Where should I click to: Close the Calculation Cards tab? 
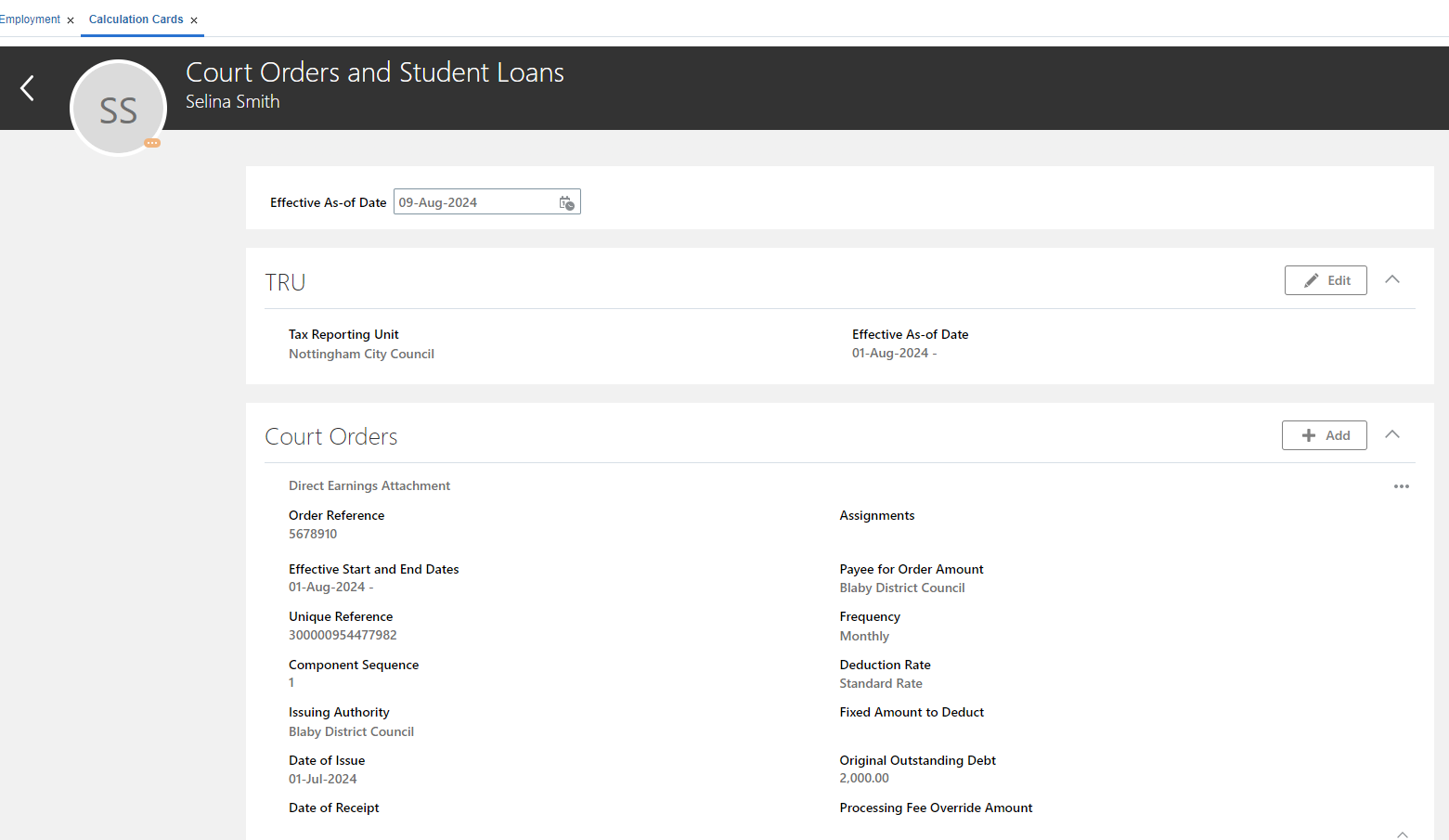coord(194,19)
